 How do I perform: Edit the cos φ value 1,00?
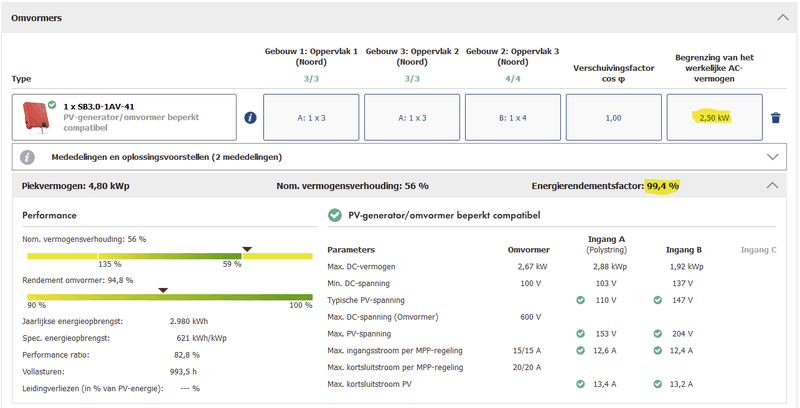614,118
